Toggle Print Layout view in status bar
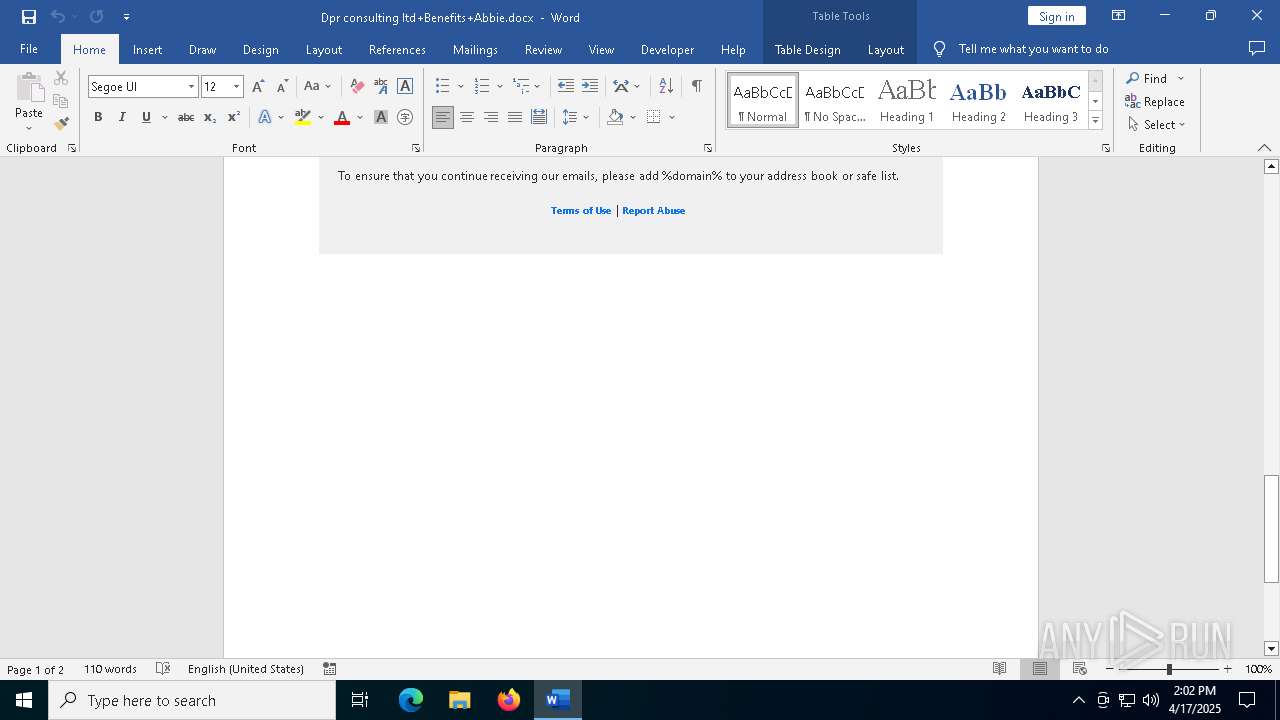 coord(1040,669)
